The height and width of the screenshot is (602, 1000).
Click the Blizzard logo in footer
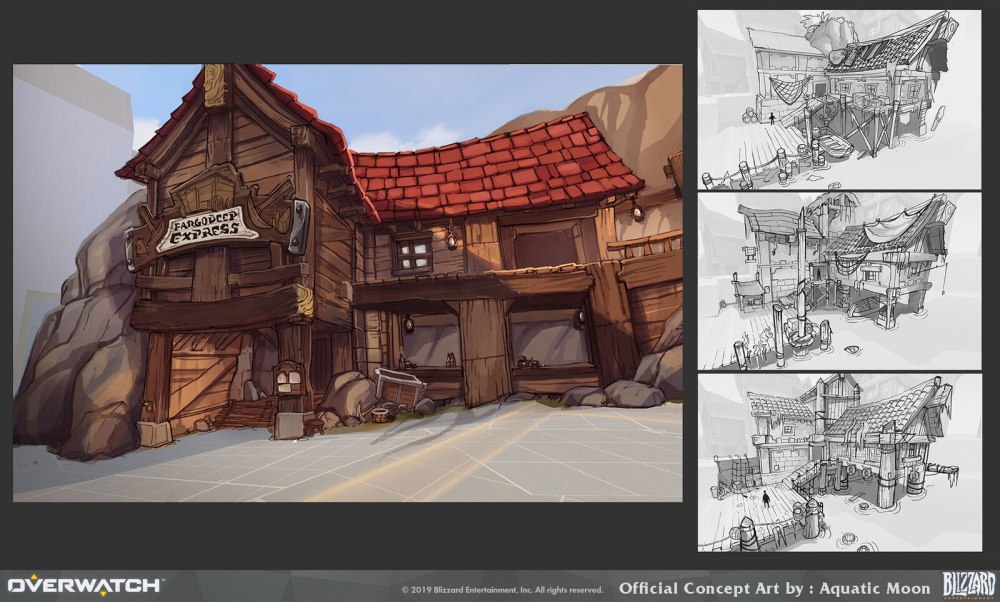tap(969, 585)
